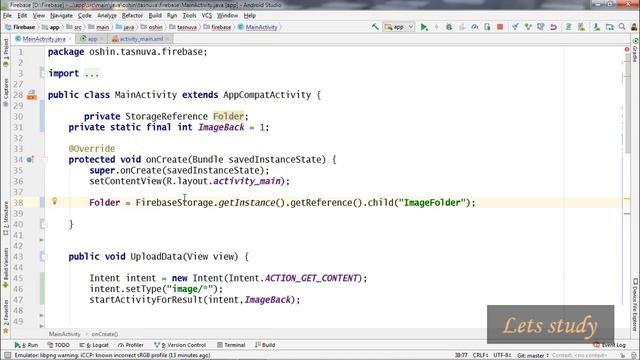
Task: Collapse the UploadData method fold marker
Action: pyautogui.click(x=43, y=257)
